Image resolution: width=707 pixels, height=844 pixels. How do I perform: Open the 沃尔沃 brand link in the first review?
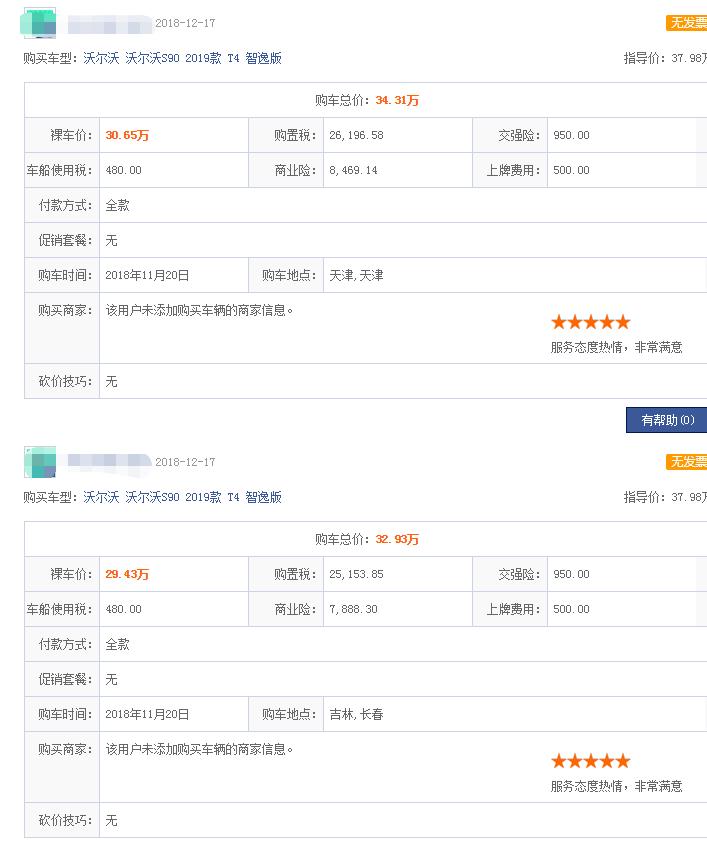point(100,58)
